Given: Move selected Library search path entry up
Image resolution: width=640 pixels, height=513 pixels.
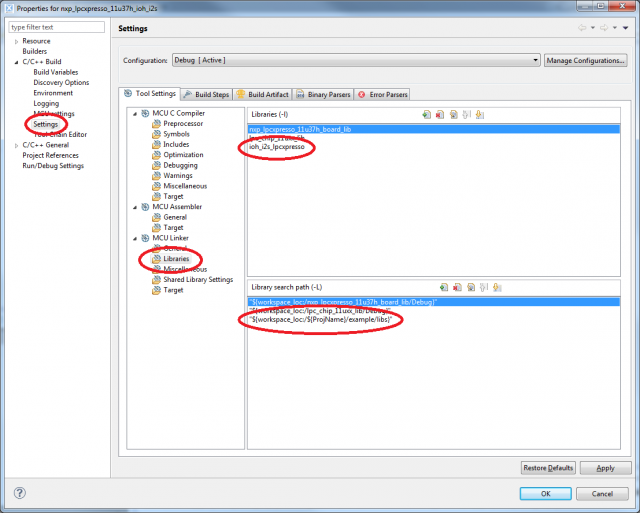Looking at the screenshot, I should (484, 287).
